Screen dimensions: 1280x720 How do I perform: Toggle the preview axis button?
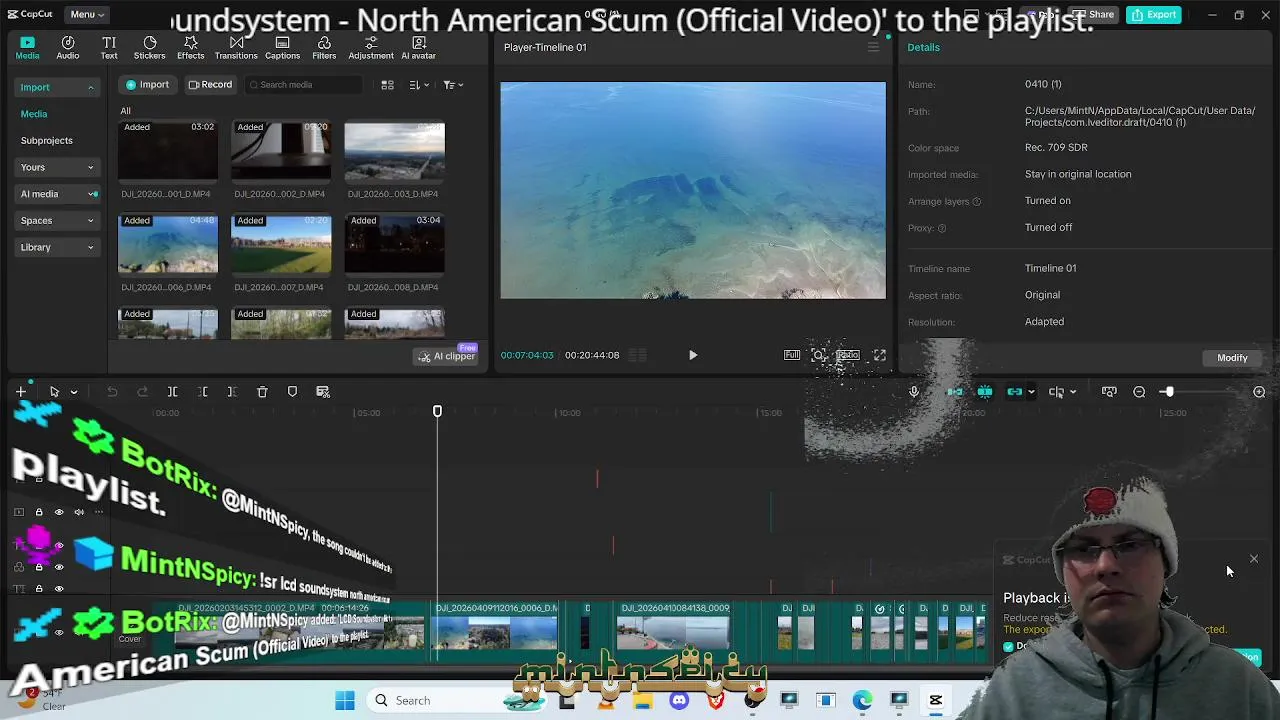click(1056, 392)
